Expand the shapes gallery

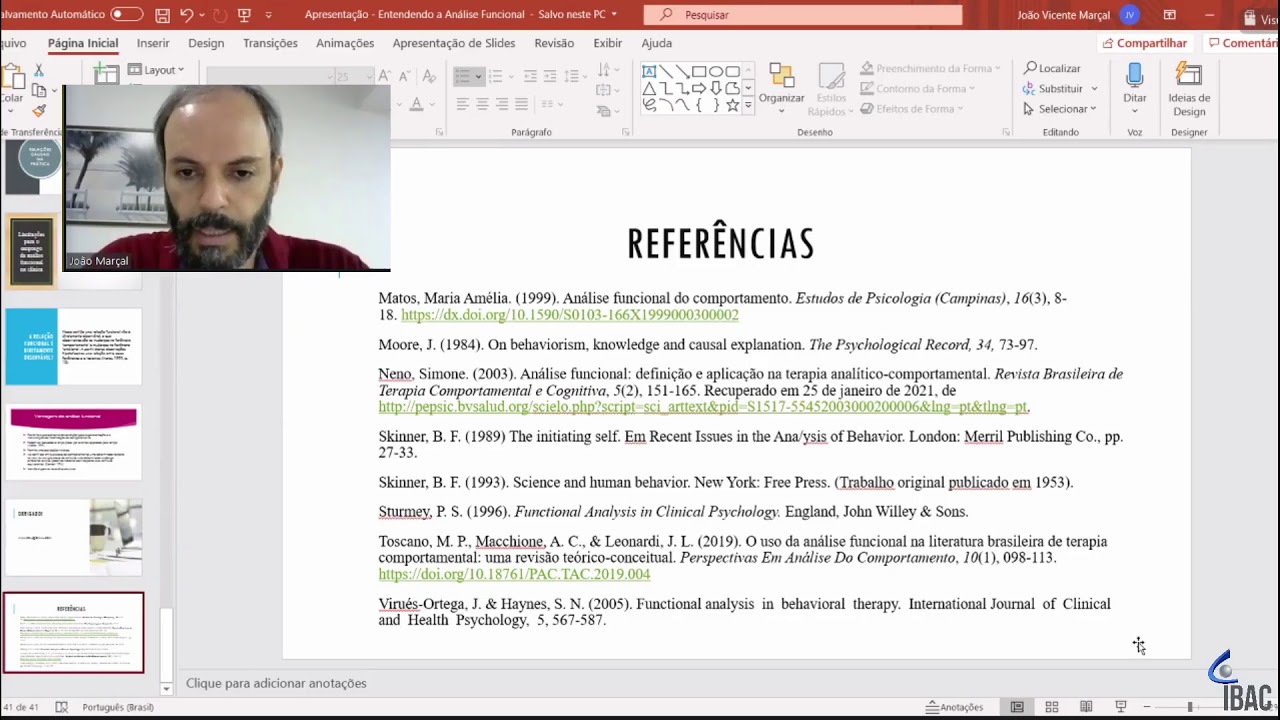tap(749, 105)
